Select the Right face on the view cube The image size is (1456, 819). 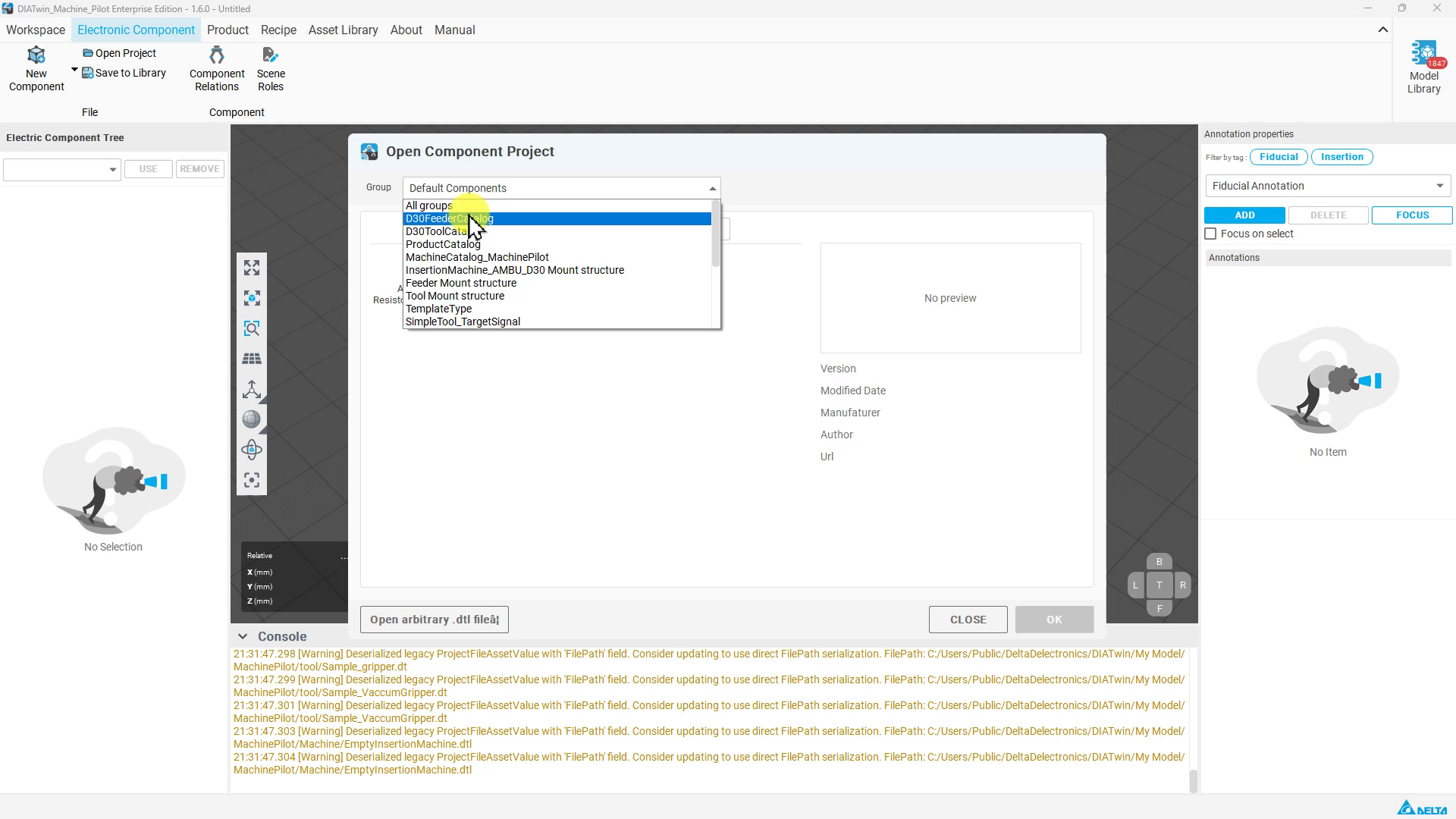click(x=1182, y=585)
